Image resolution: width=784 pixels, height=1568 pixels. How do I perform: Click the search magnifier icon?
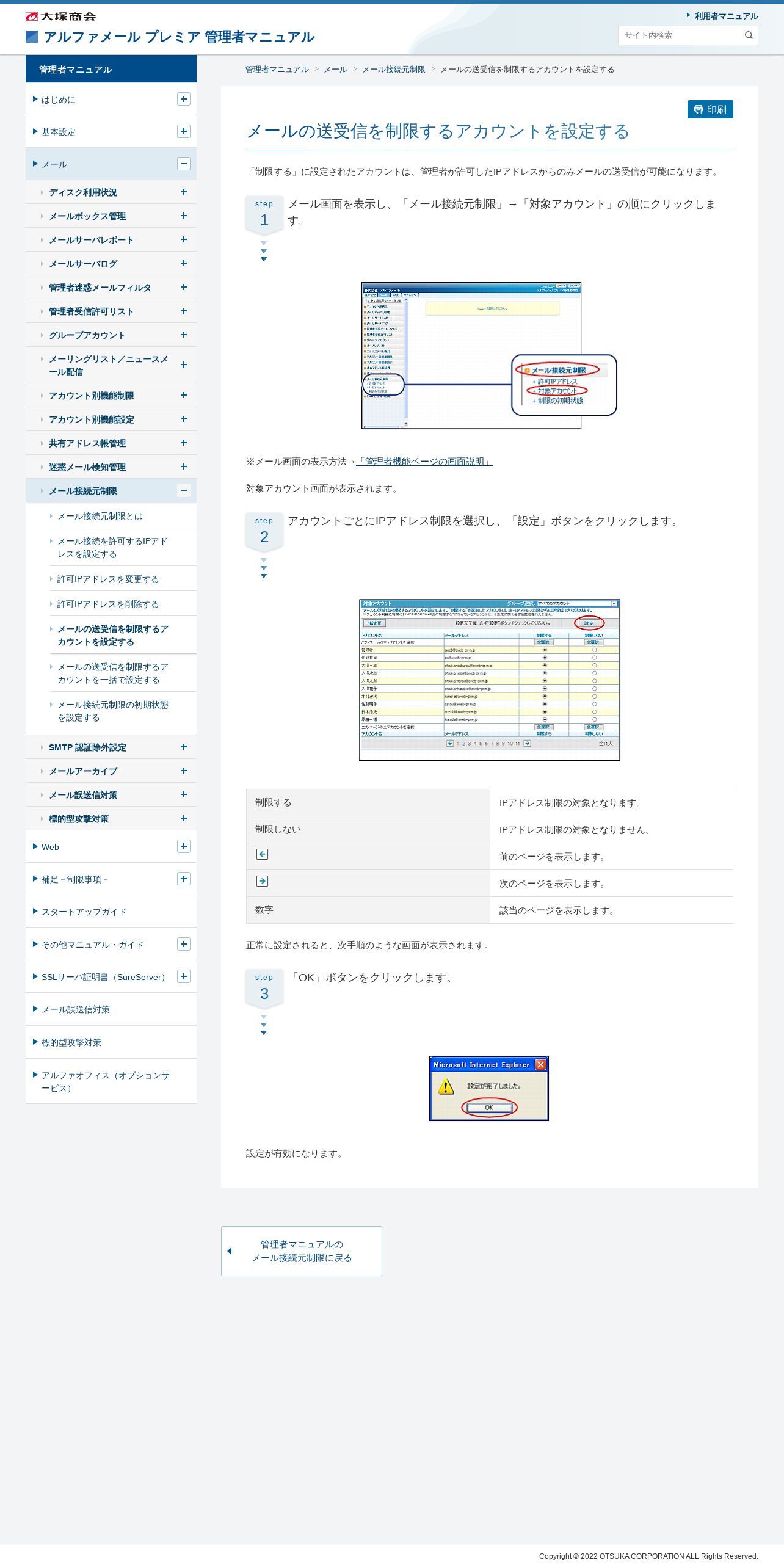point(749,35)
